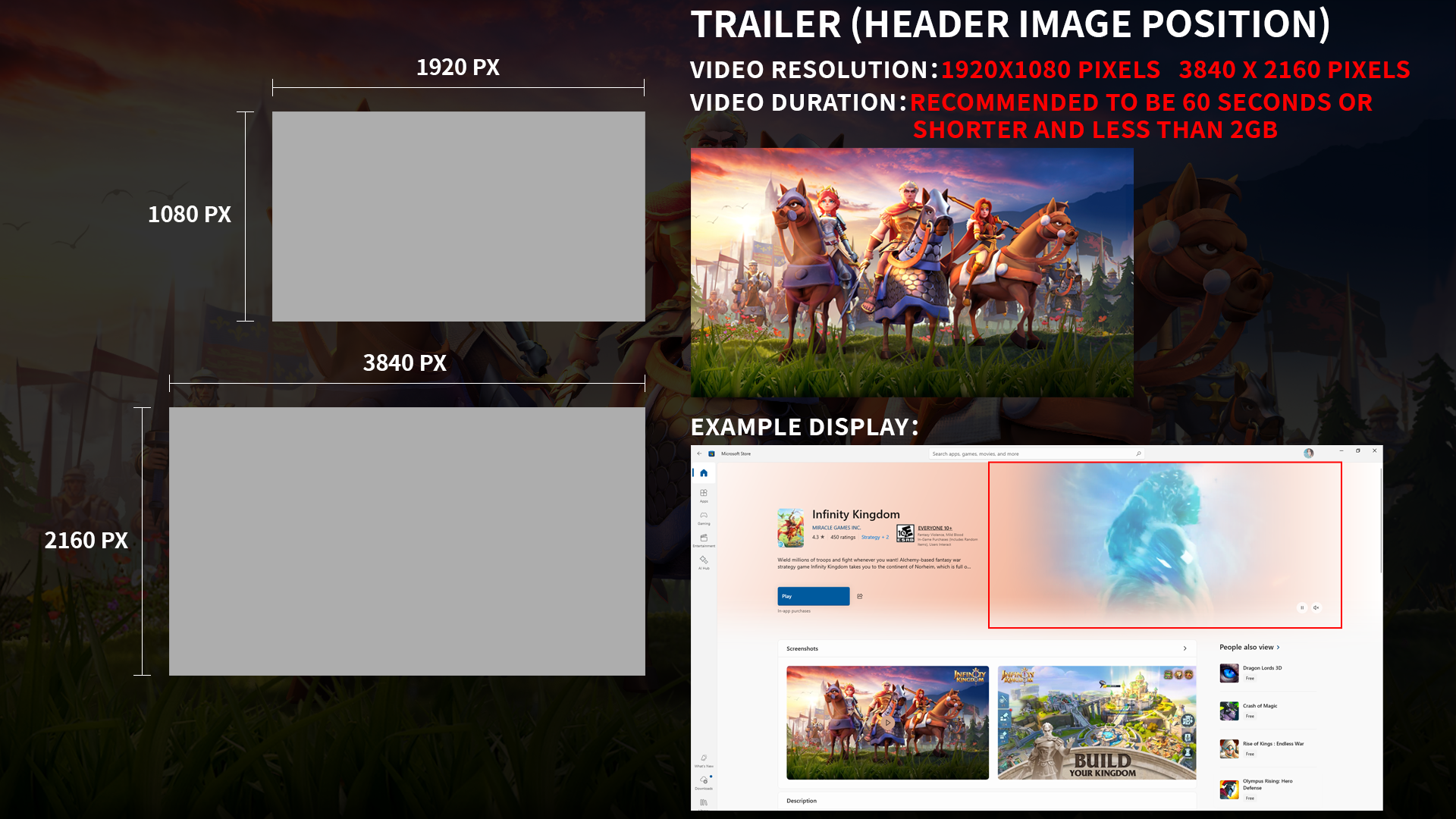The width and height of the screenshot is (1456, 819).
Task: Play the video in the first screenshot thumbnail
Action: pyautogui.click(x=887, y=723)
